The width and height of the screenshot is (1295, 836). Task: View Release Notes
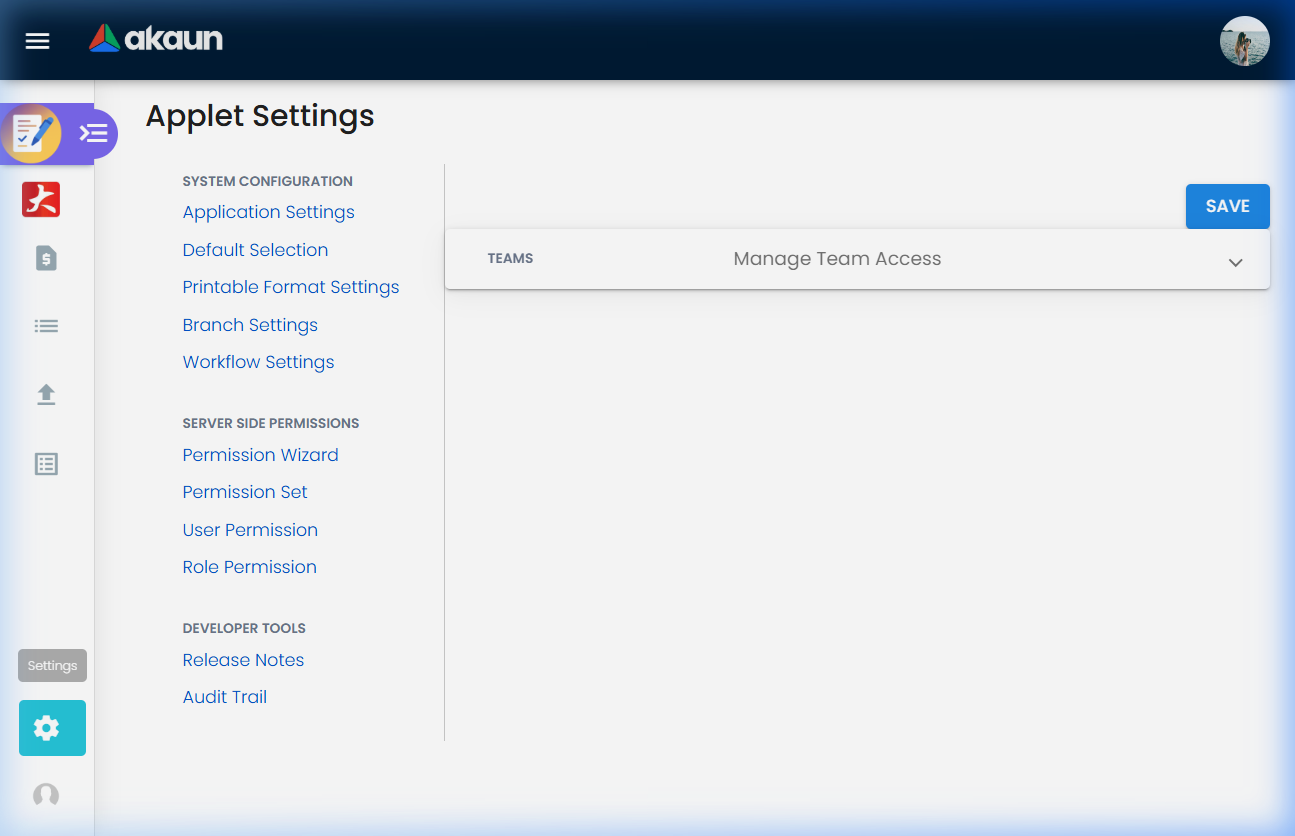click(x=243, y=660)
